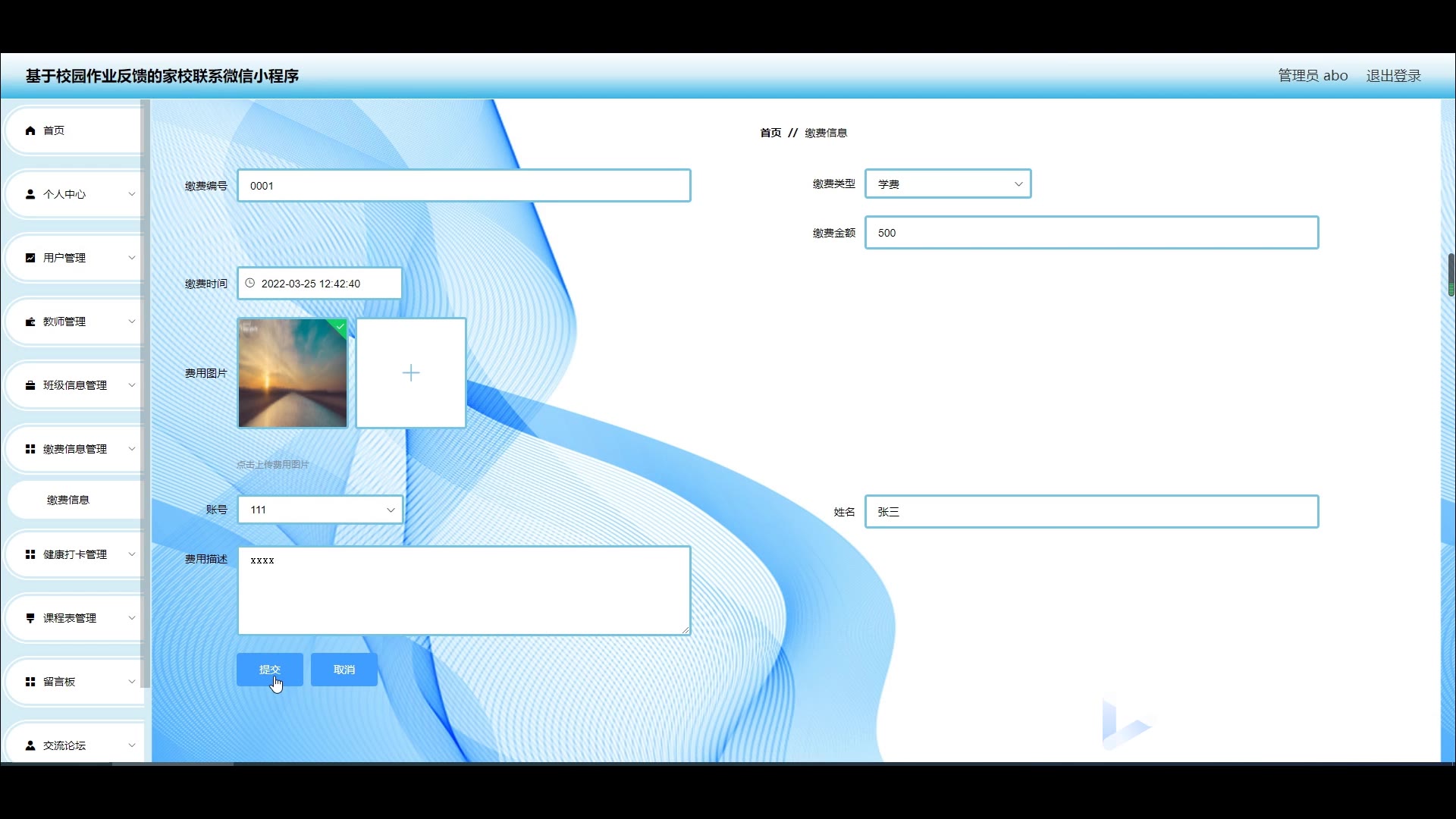Click into the 缴费金额 input field
The height and width of the screenshot is (819, 1456).
pos(1090,233)
